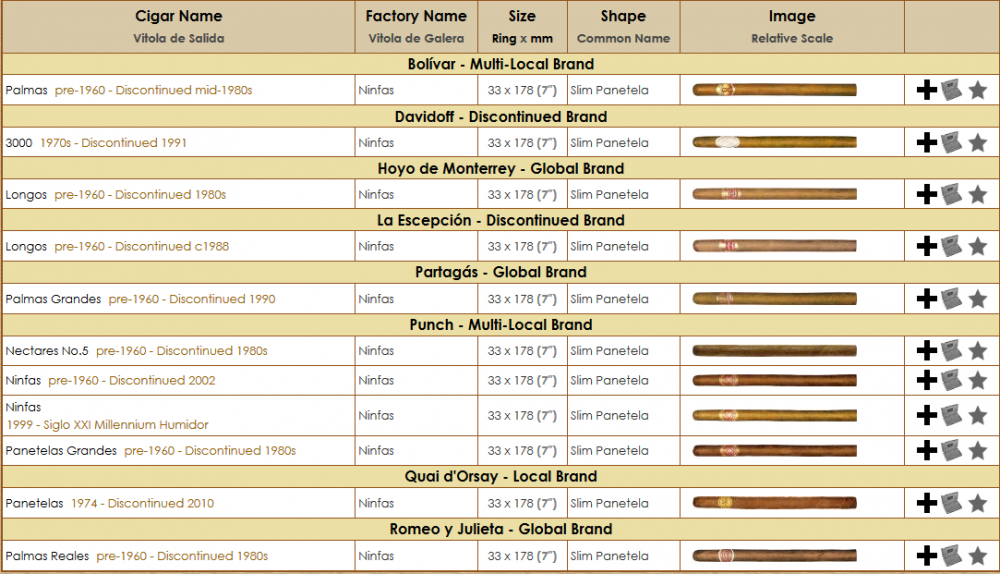
Task: Click the Shape column header
Action: pos(623,26)
